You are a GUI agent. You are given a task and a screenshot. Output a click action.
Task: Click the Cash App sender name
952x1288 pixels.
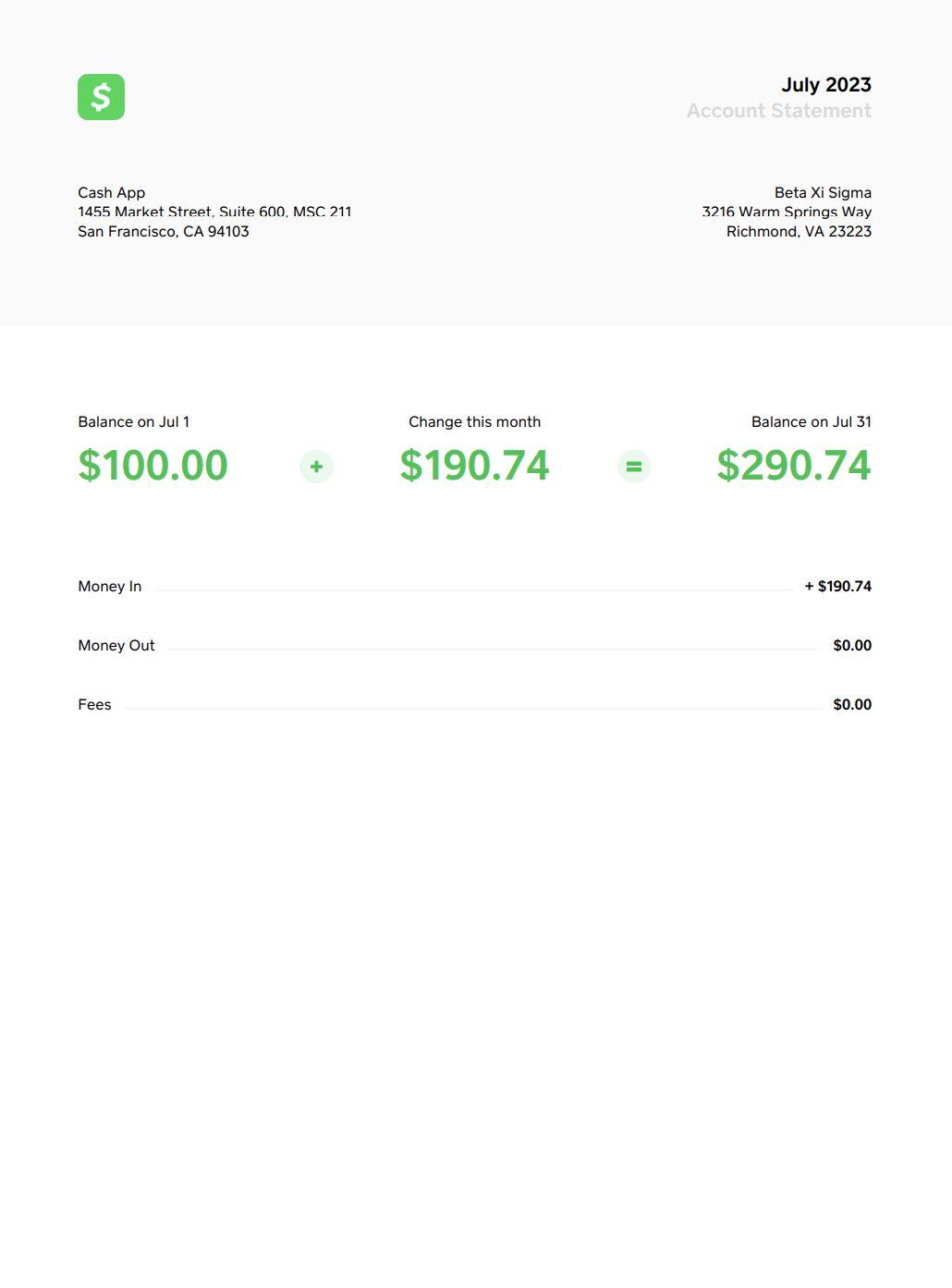[112, 192]
